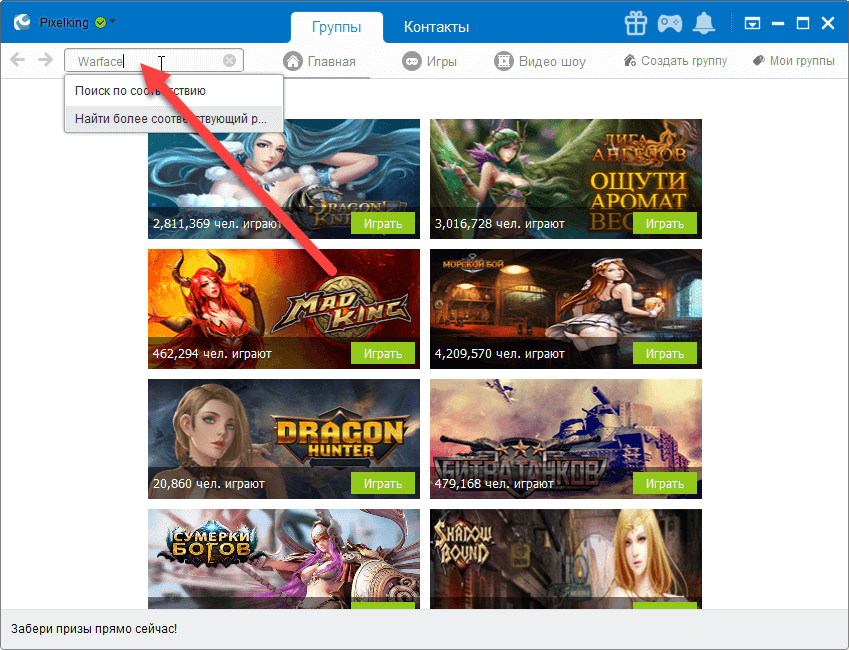
Task: Go forward with the right arrow
Action: [45, 60]
